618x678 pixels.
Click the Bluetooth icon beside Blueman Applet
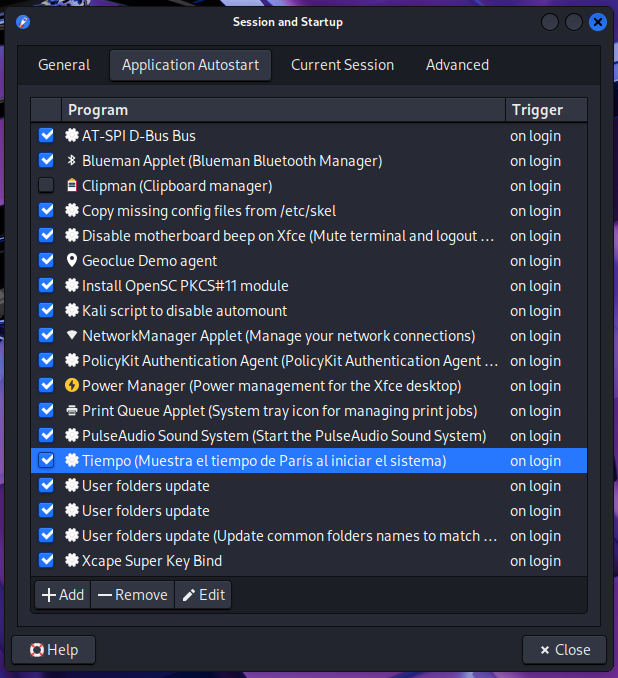(72, 161)
